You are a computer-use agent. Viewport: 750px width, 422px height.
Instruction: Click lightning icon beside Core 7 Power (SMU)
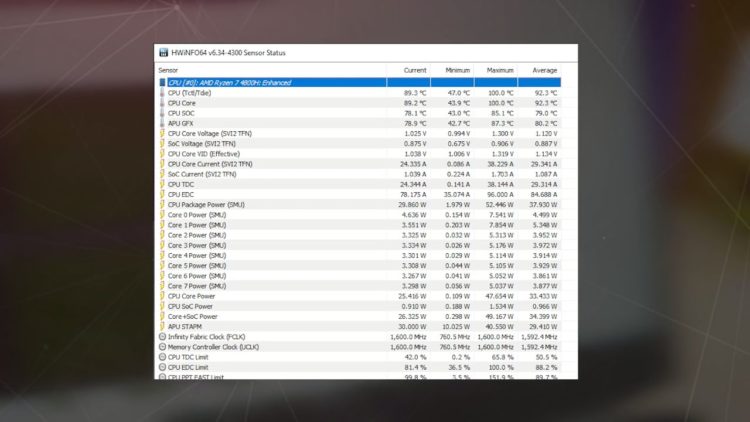point(162,286)
